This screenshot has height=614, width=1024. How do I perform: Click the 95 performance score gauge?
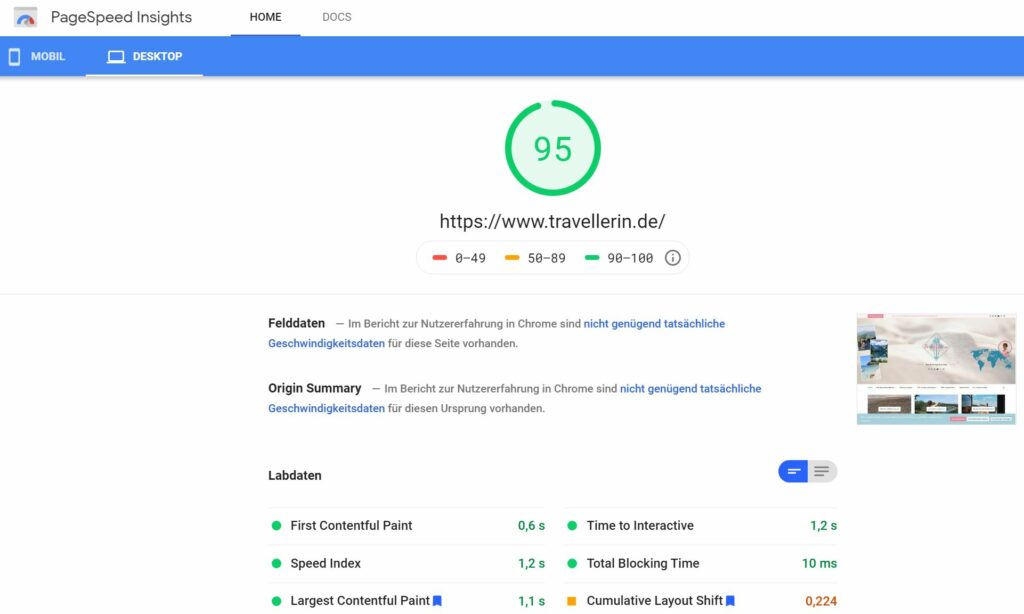coord(552,148)
